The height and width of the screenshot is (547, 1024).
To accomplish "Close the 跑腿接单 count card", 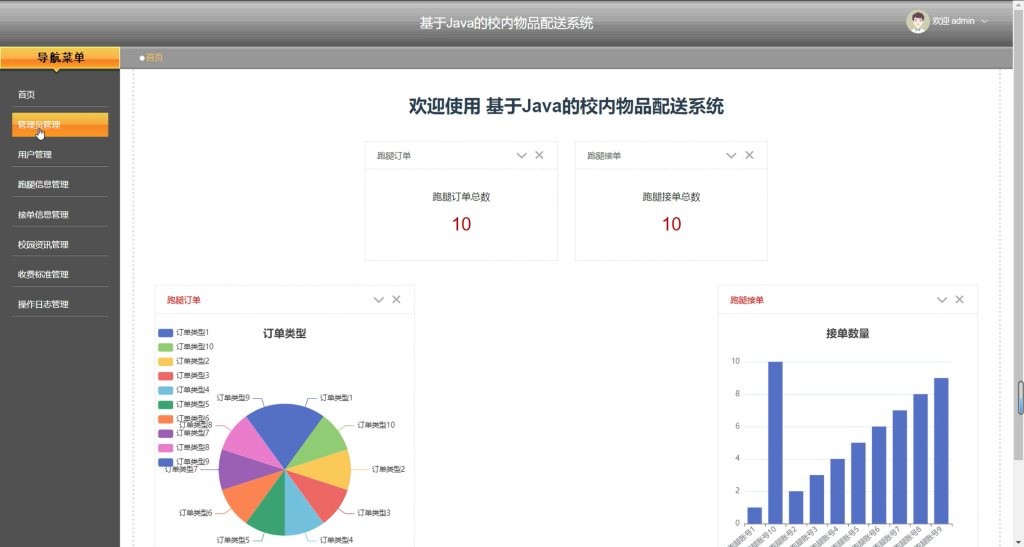I will [750, 155].
